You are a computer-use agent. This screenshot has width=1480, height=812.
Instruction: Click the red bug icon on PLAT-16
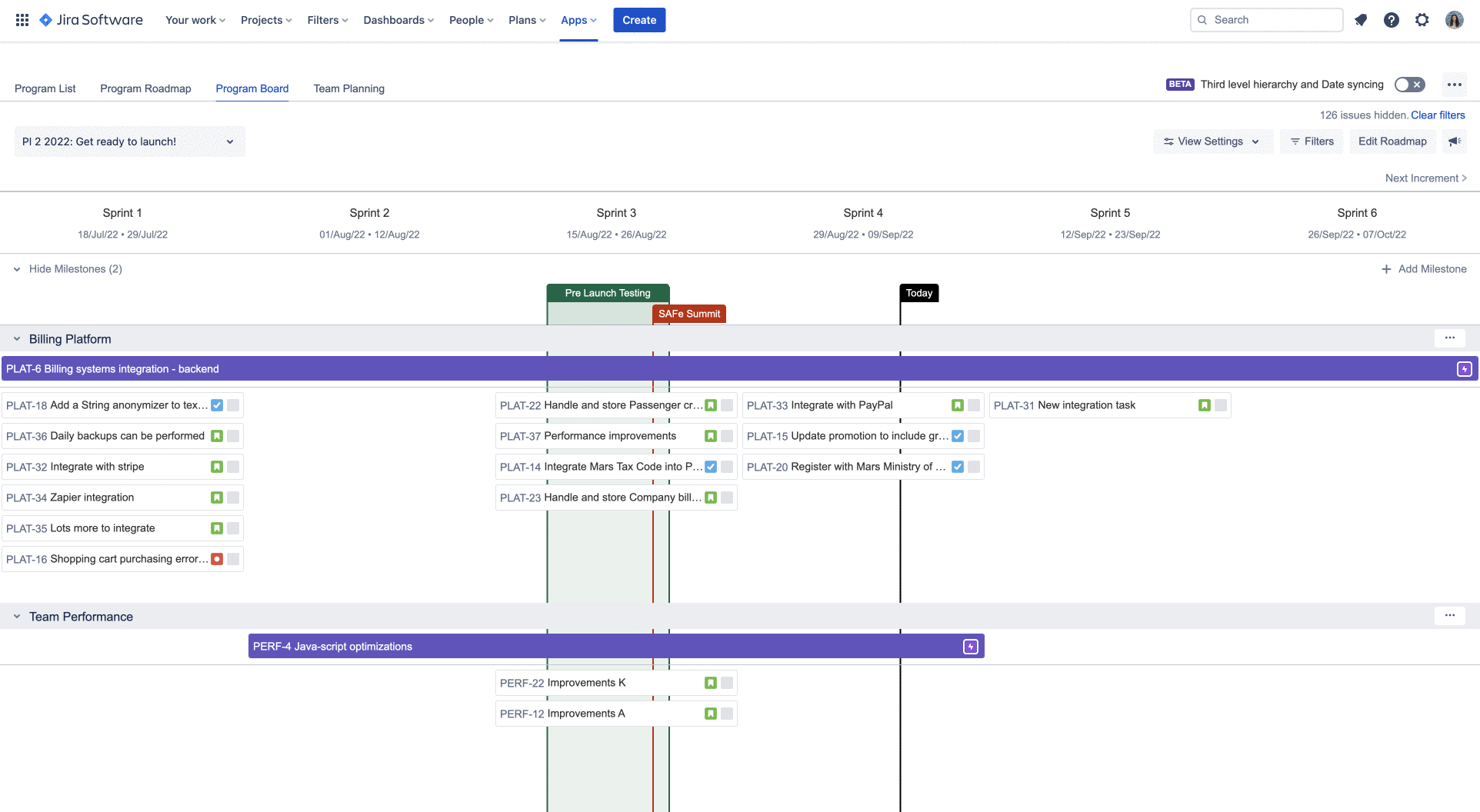pos(217,559)
